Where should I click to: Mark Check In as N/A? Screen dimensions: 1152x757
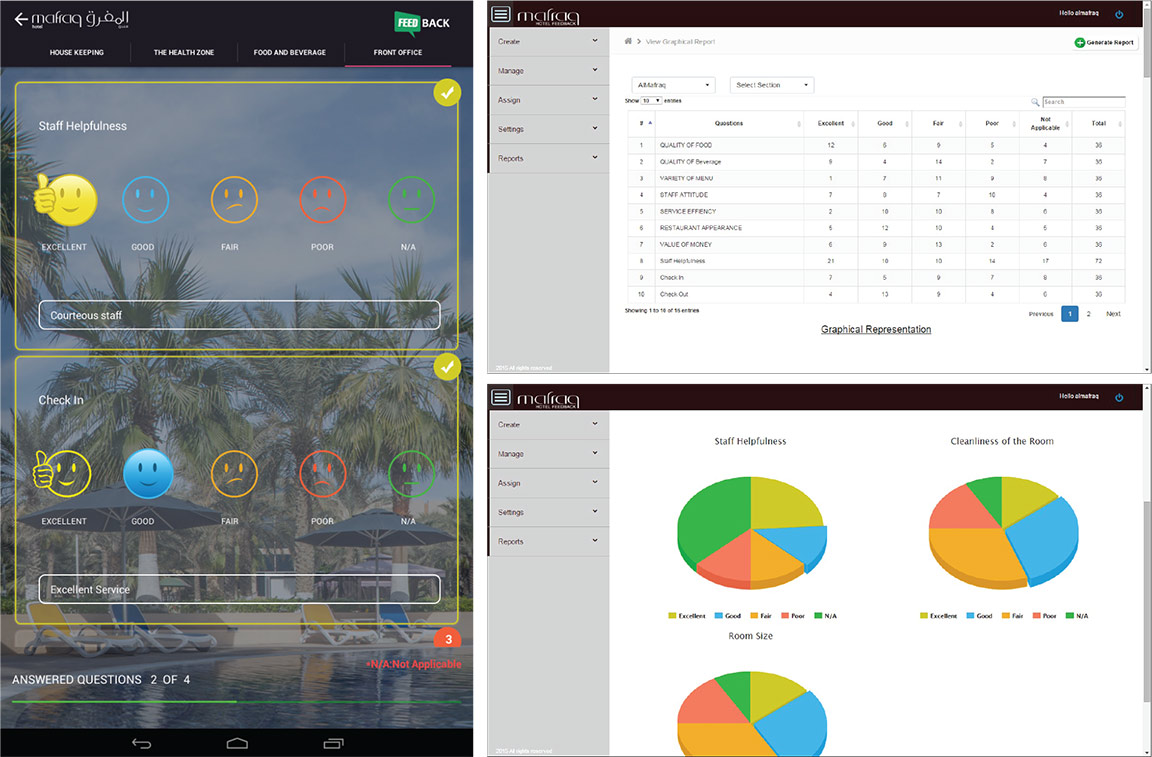point(411,473)
